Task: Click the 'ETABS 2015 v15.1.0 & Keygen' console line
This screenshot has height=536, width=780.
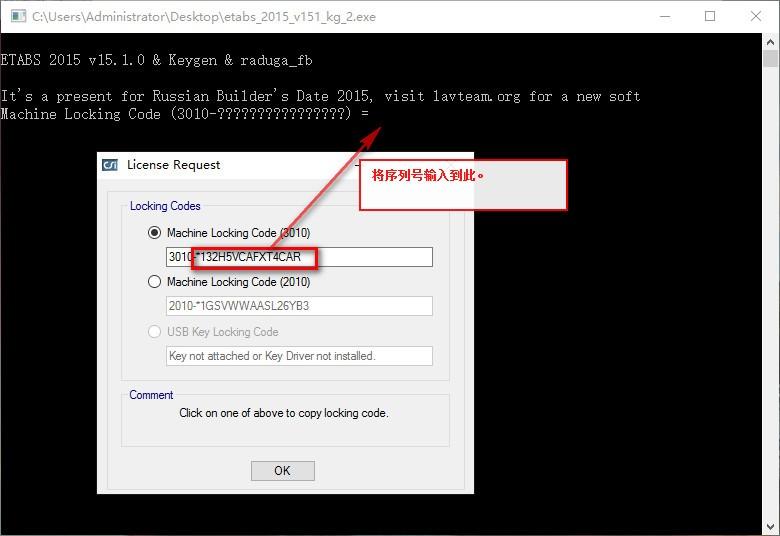Action: 156,60
